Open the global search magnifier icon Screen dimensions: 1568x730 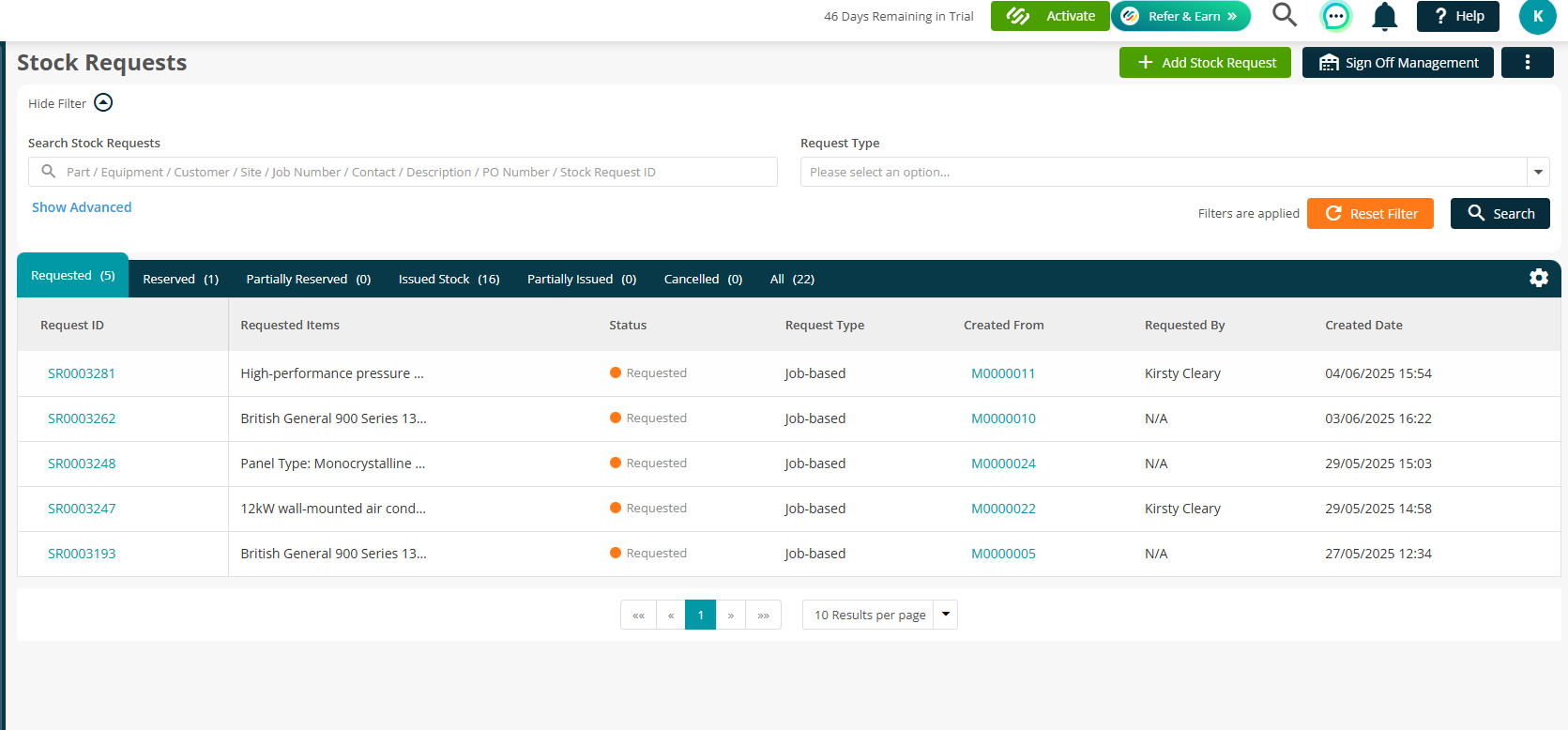[1284, 15]
